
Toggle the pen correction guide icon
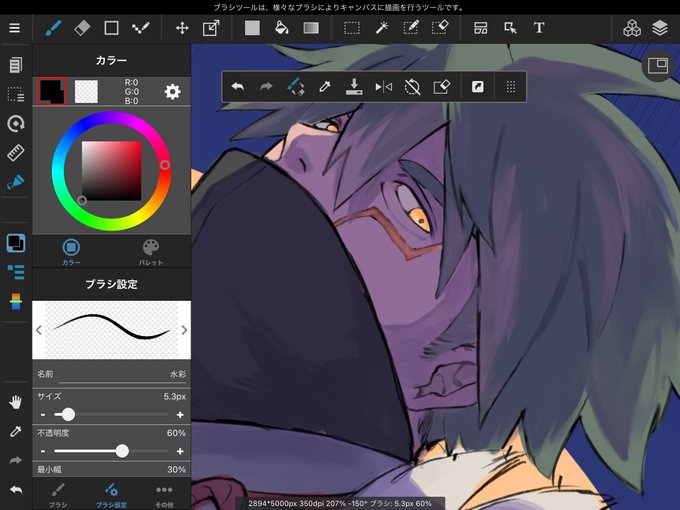[x=16, y=182]
